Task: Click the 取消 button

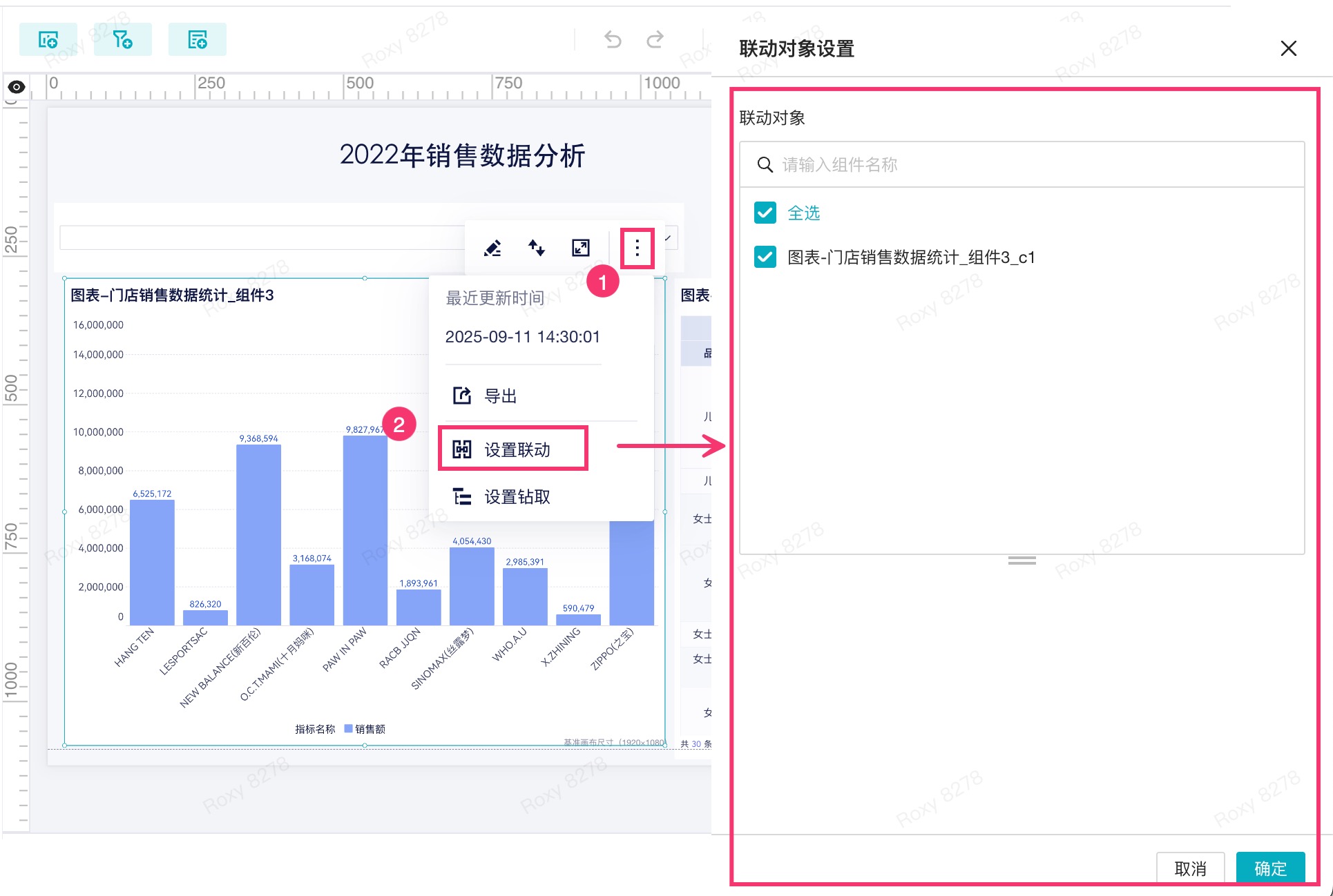Action: (1191, 868)
